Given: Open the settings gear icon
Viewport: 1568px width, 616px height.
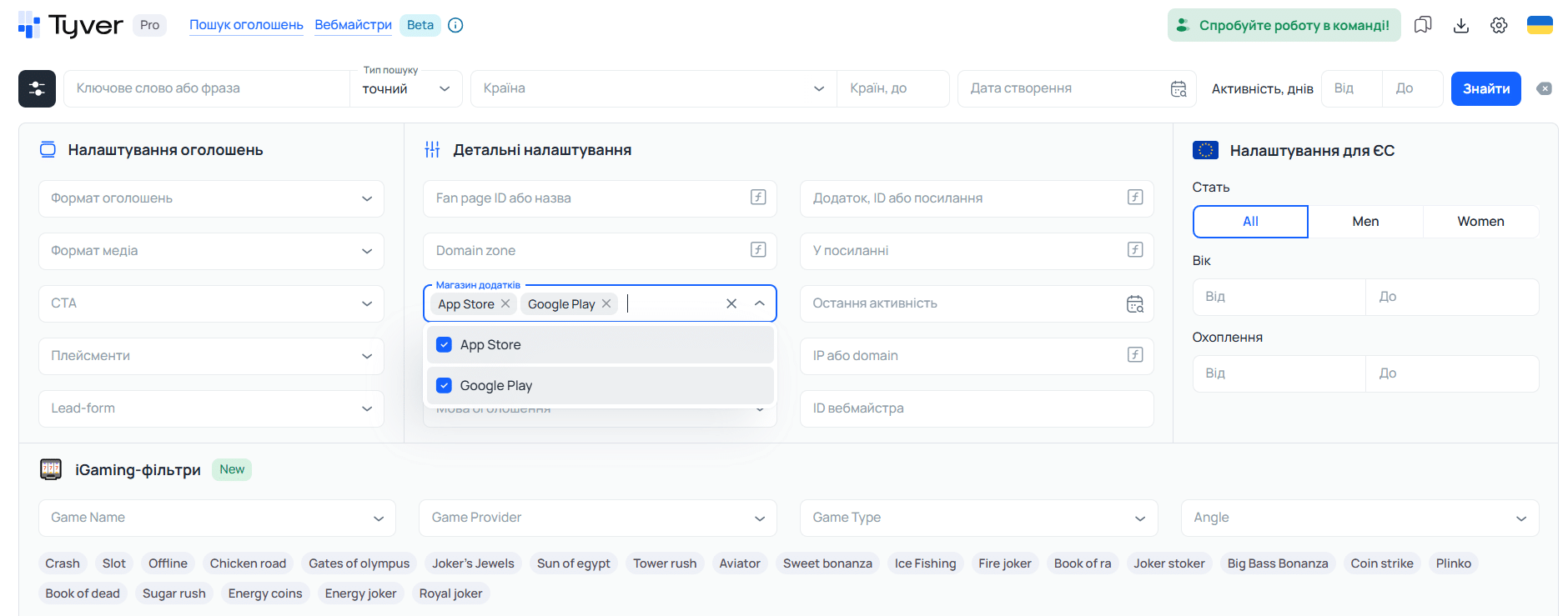Looking at the screenshot, I should pyautogui.click(x=1499, y=25).
